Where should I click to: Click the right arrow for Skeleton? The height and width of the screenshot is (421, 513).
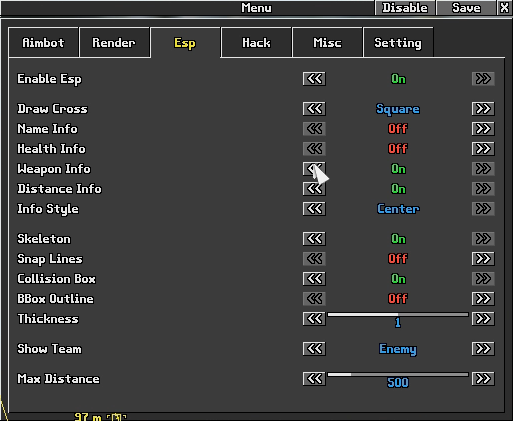tap(483, 239)
